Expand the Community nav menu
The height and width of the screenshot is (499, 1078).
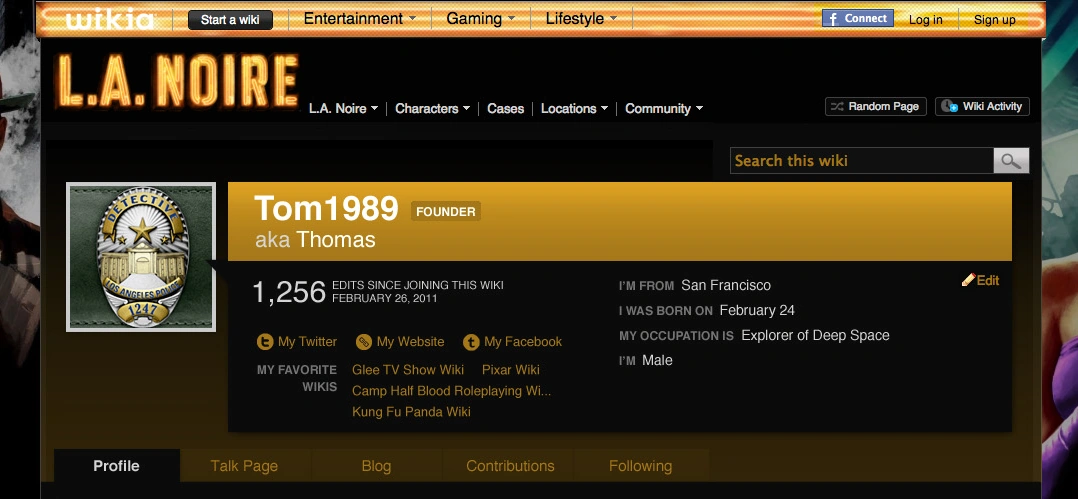click(x=664, y=109)
